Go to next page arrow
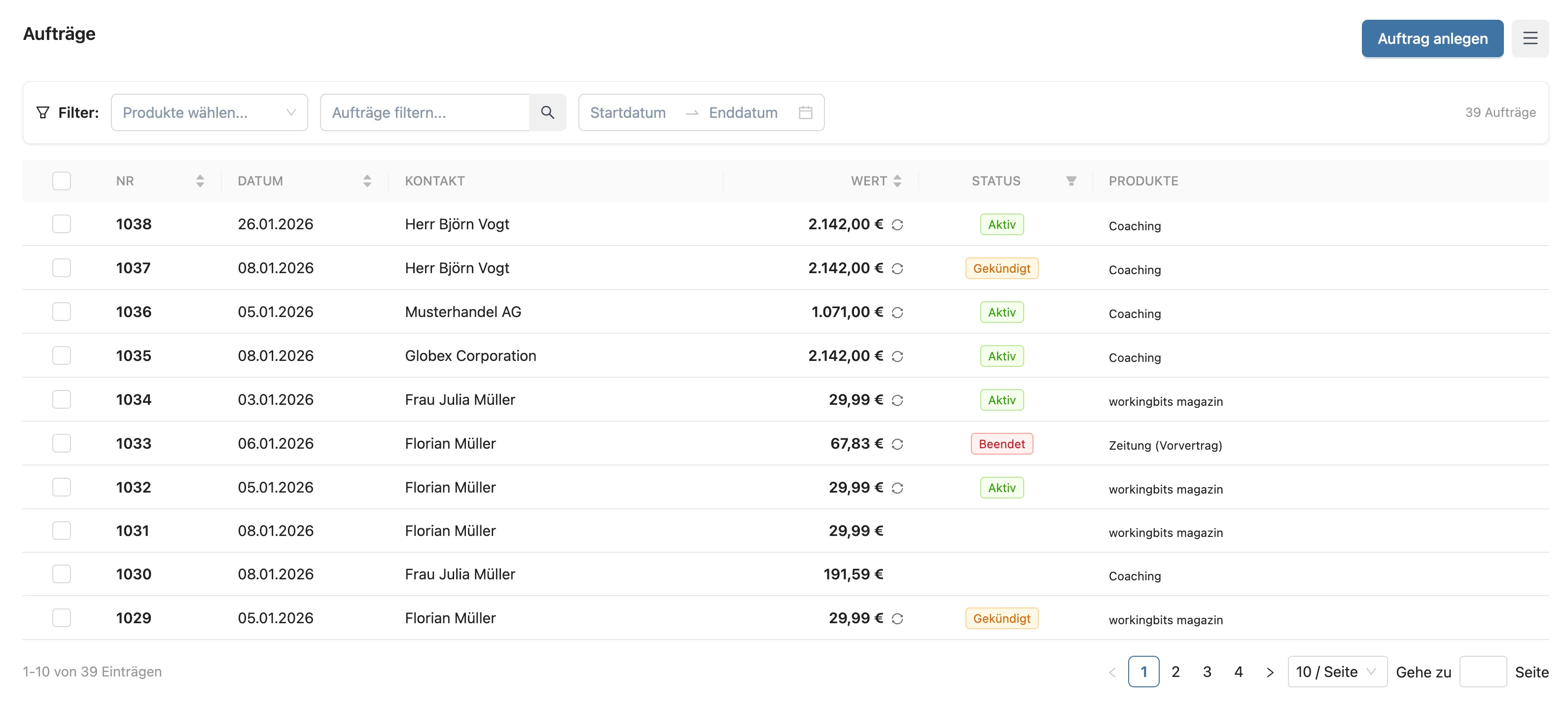Image resolution: width=1568 pixels, height=711 pixels. [x=1270, y=672]
